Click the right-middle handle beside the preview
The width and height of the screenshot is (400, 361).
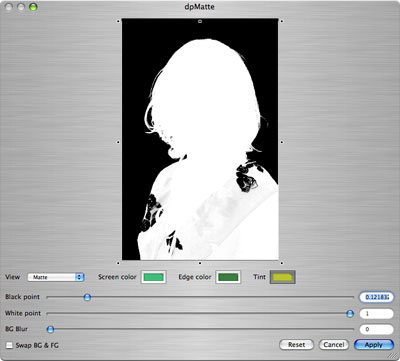[282, 142]
